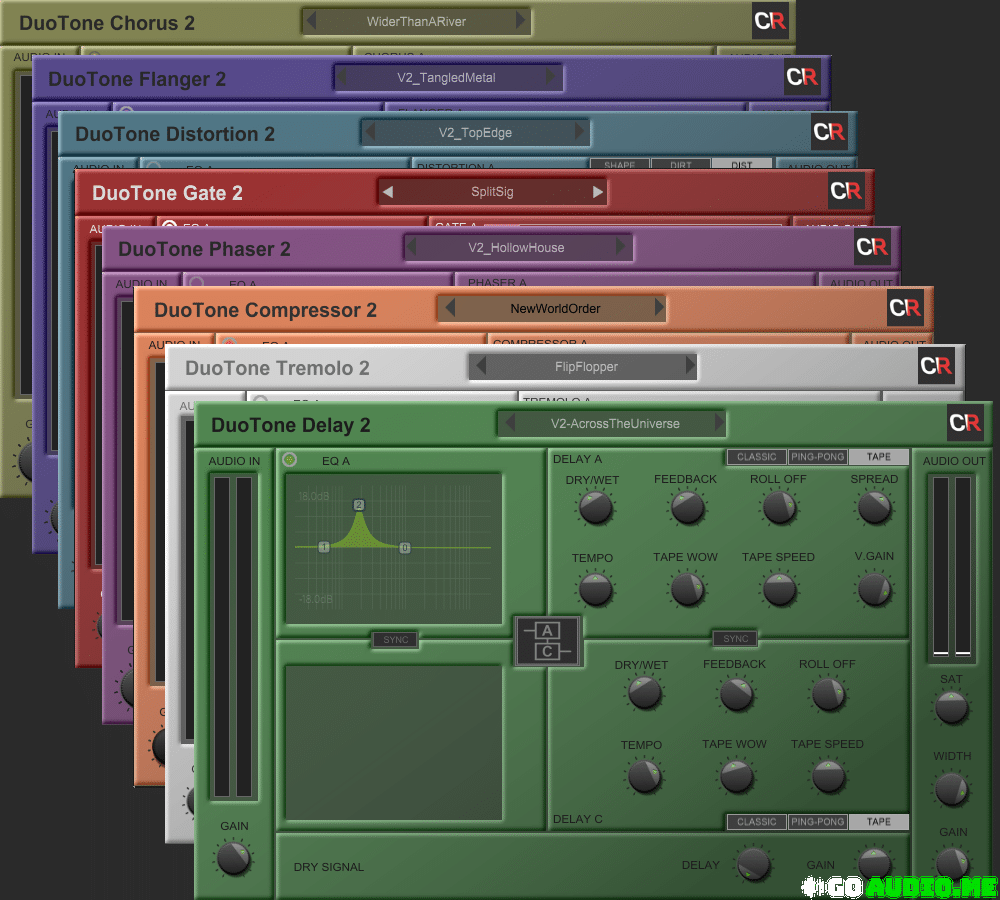The width and height of the screenshot is (1000, 900).
Task: Click the DRY SIGNAL DELAY knob
Action: point(753,864)
